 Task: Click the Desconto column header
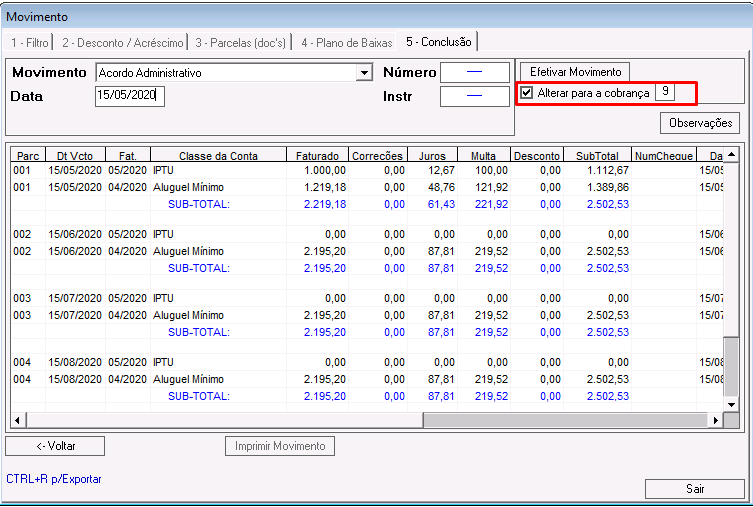[x=537, y=156]
